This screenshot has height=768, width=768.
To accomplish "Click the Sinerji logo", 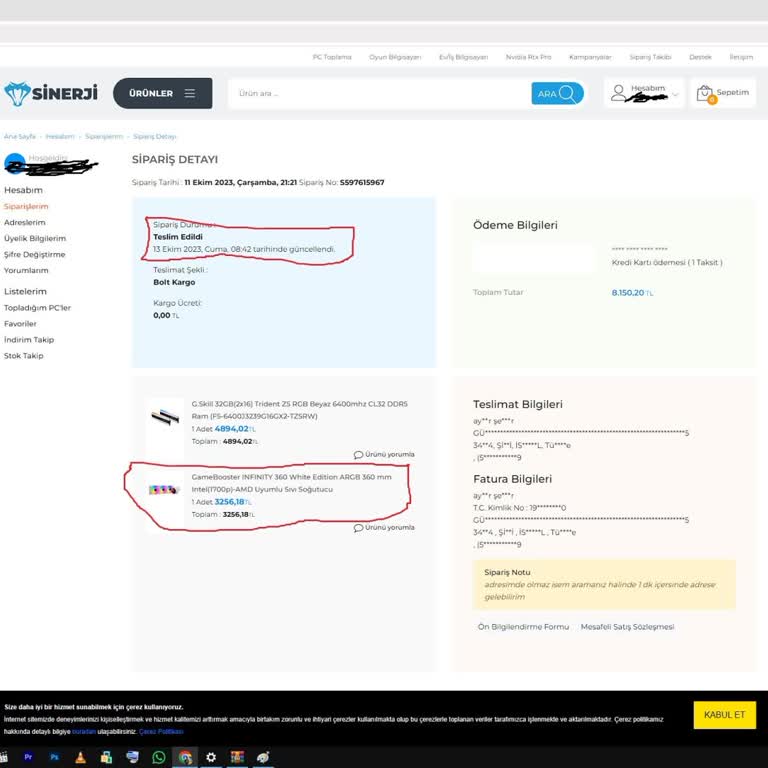I will (x=50, y=93).
